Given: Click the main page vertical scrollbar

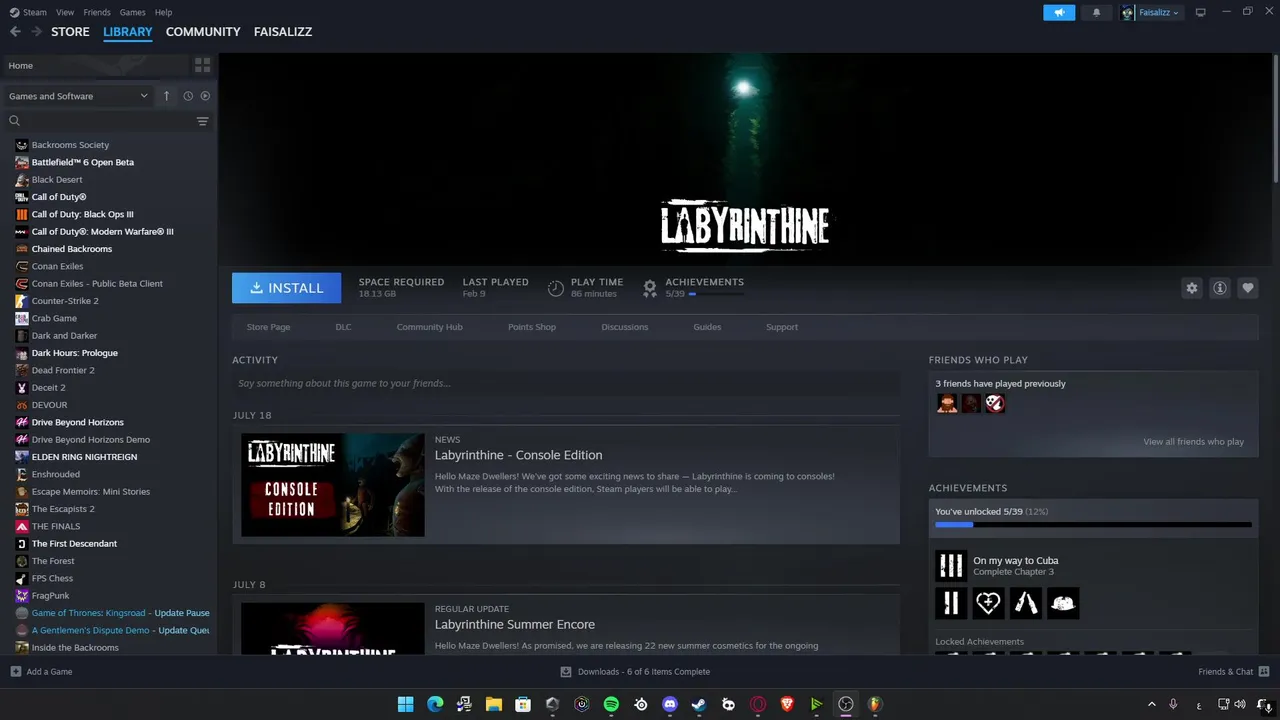Looking at the screenshot, I should (x=1275, y=118).
